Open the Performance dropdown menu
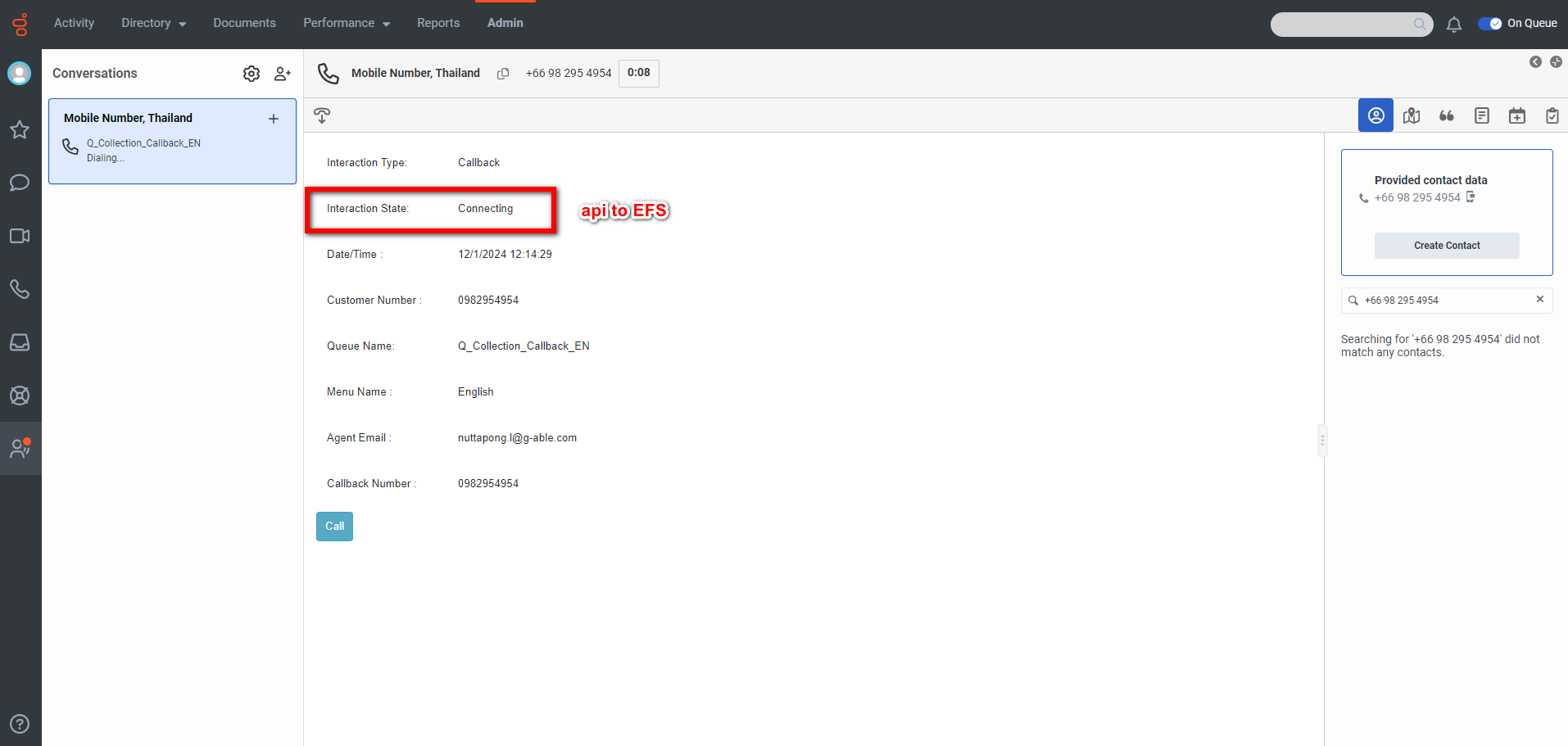The image size is (1568, 746). click(x=346, y=23)
